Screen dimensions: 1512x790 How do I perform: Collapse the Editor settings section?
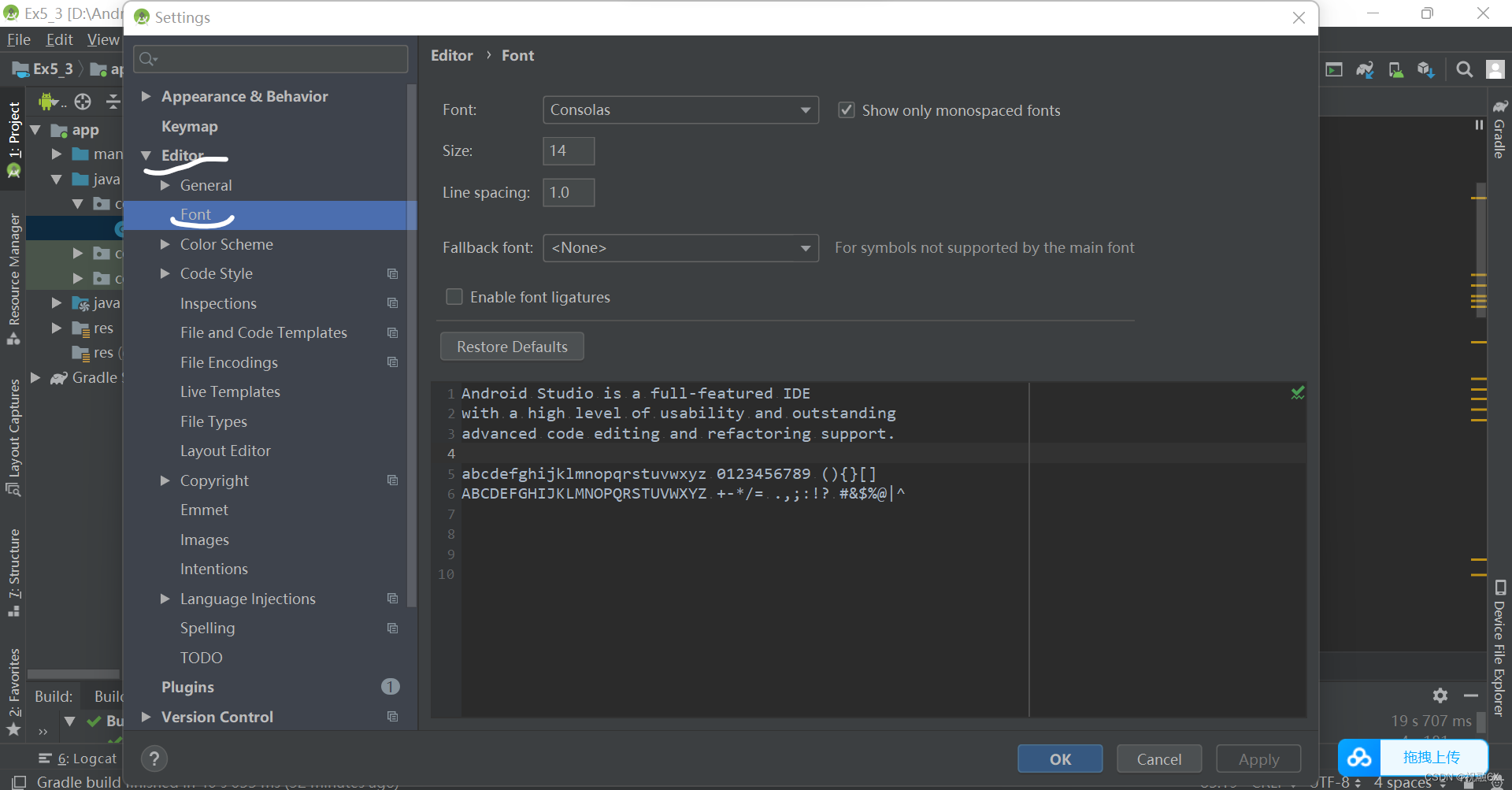click(146, 155)
